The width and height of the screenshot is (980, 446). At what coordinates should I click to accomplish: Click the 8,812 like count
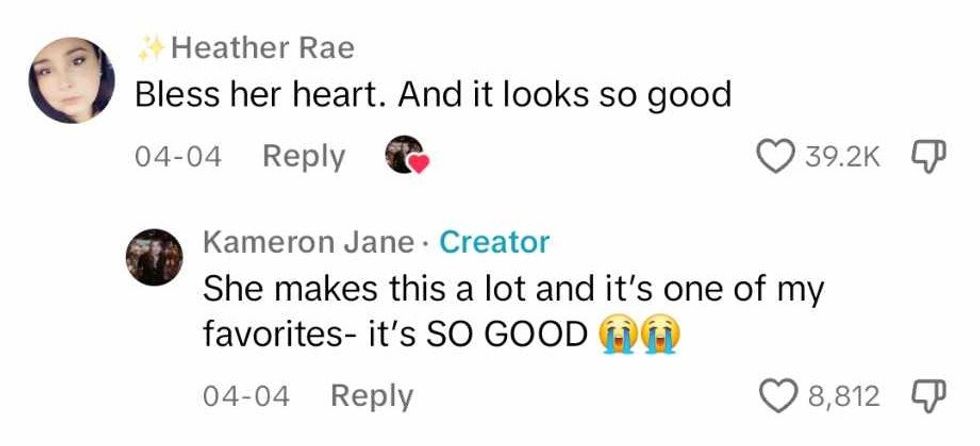click(x=843, y=397)
